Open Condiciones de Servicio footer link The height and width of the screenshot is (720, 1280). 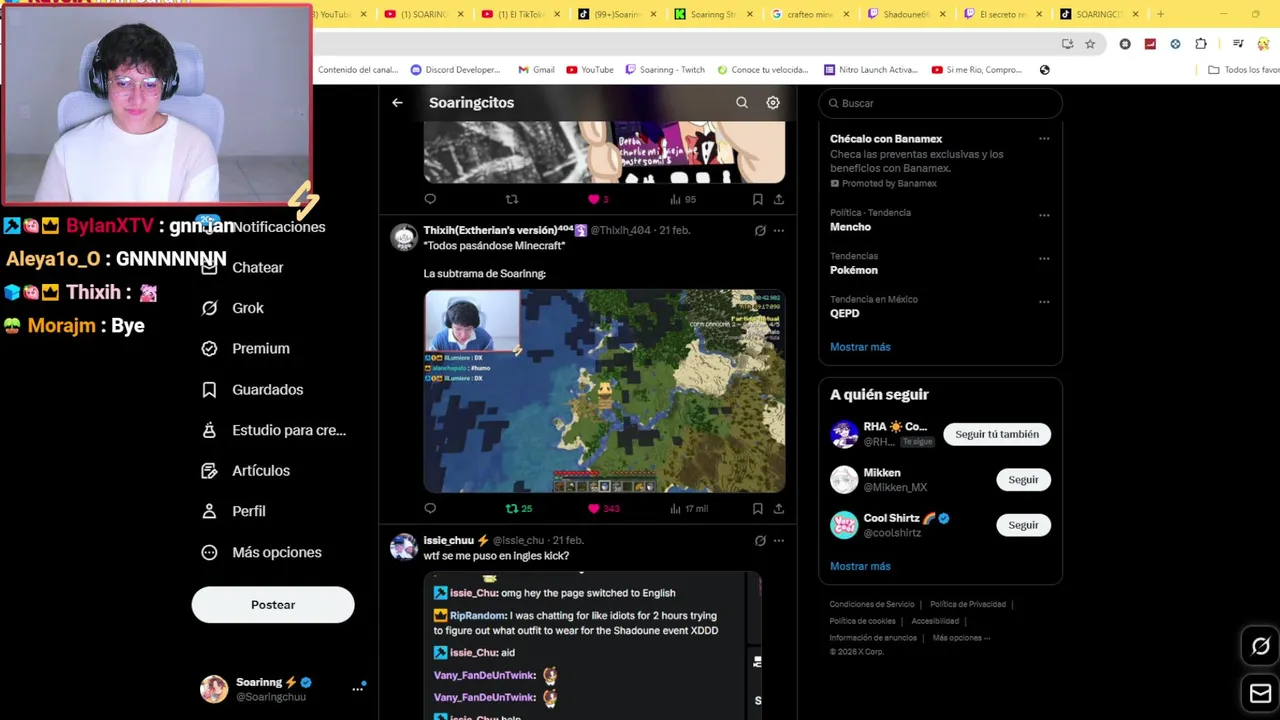[x=872, y=605]
